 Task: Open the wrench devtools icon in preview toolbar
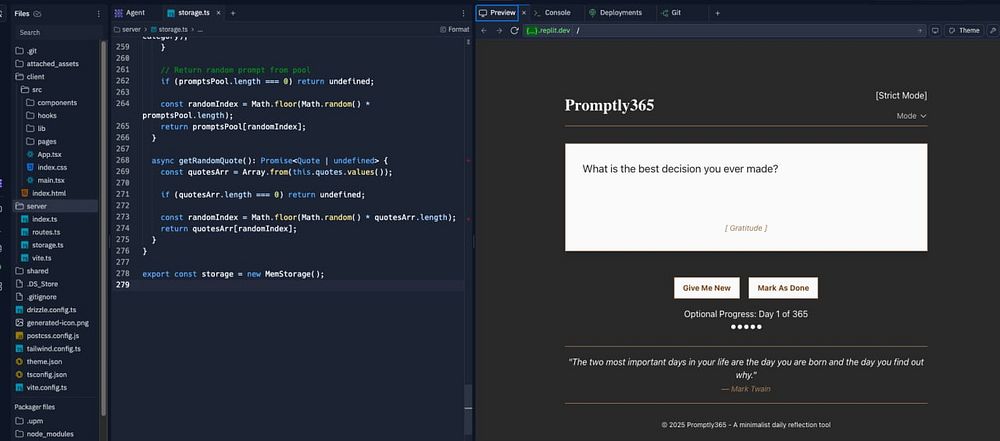[992, 31]
